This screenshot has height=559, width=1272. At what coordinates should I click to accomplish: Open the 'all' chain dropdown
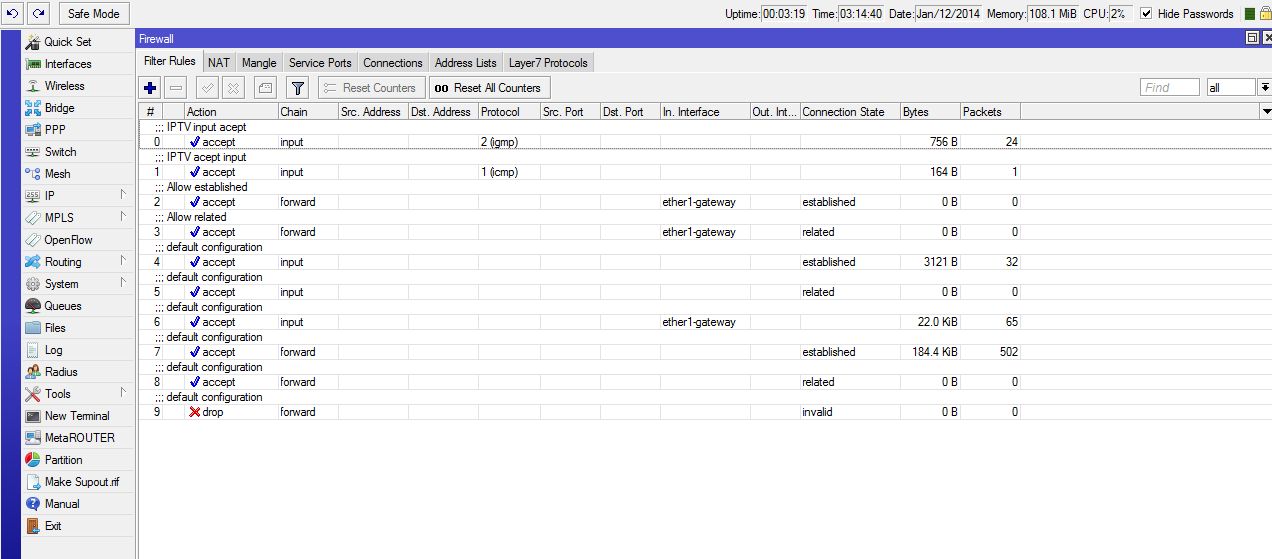point(1263,88)
